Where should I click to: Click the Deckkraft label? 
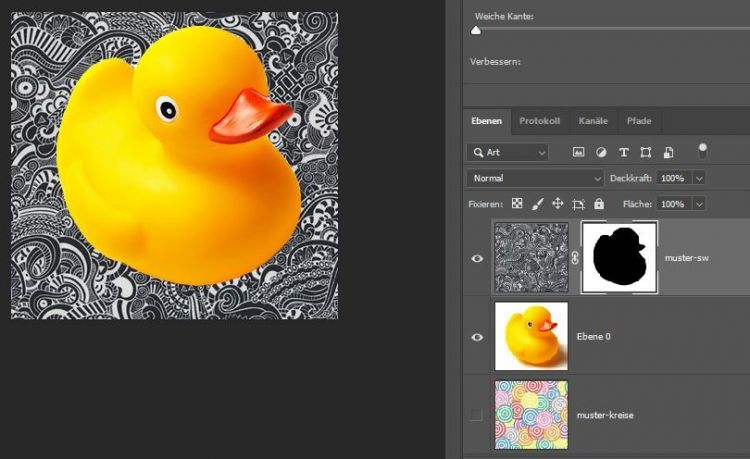(x=631, y=178)
